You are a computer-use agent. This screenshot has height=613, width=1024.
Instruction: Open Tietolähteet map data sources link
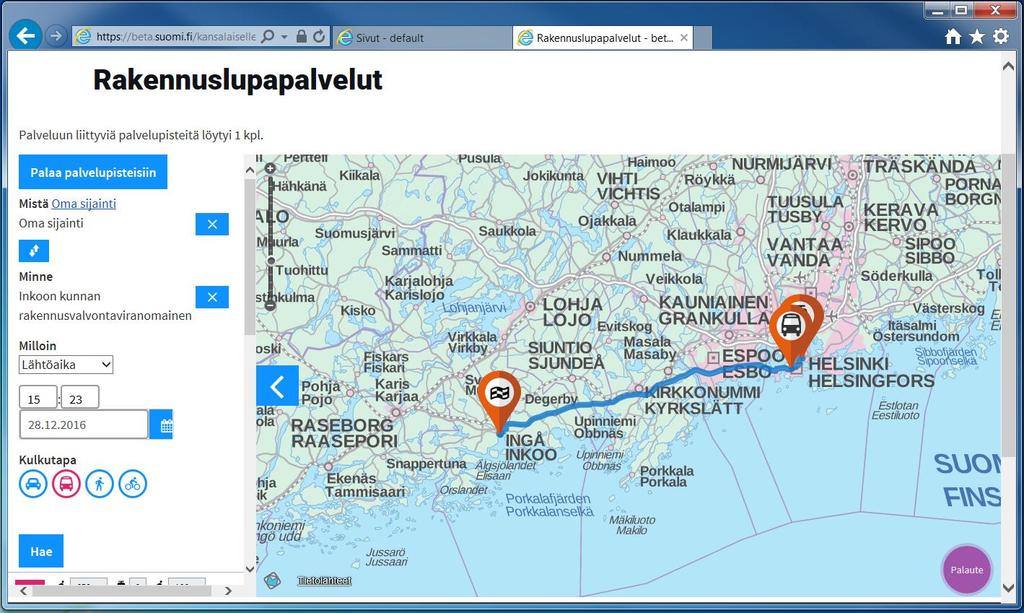point(325,580)
